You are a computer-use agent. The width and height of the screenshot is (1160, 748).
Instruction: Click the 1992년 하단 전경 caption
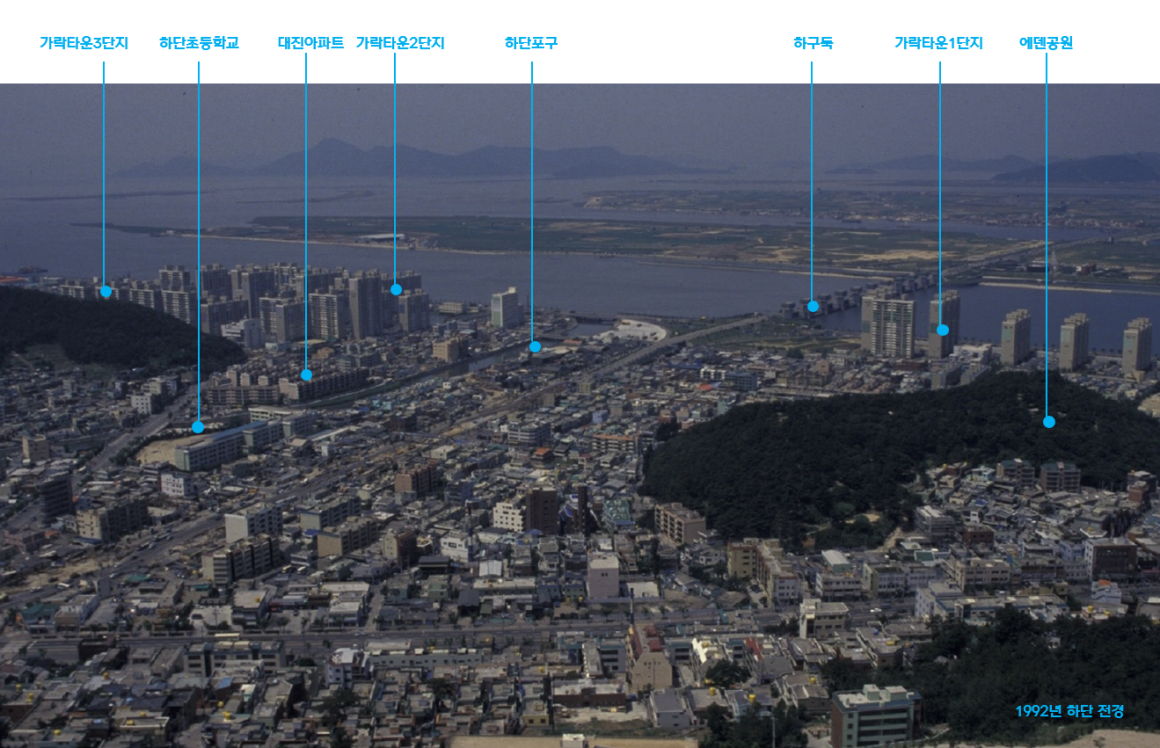1069,711
